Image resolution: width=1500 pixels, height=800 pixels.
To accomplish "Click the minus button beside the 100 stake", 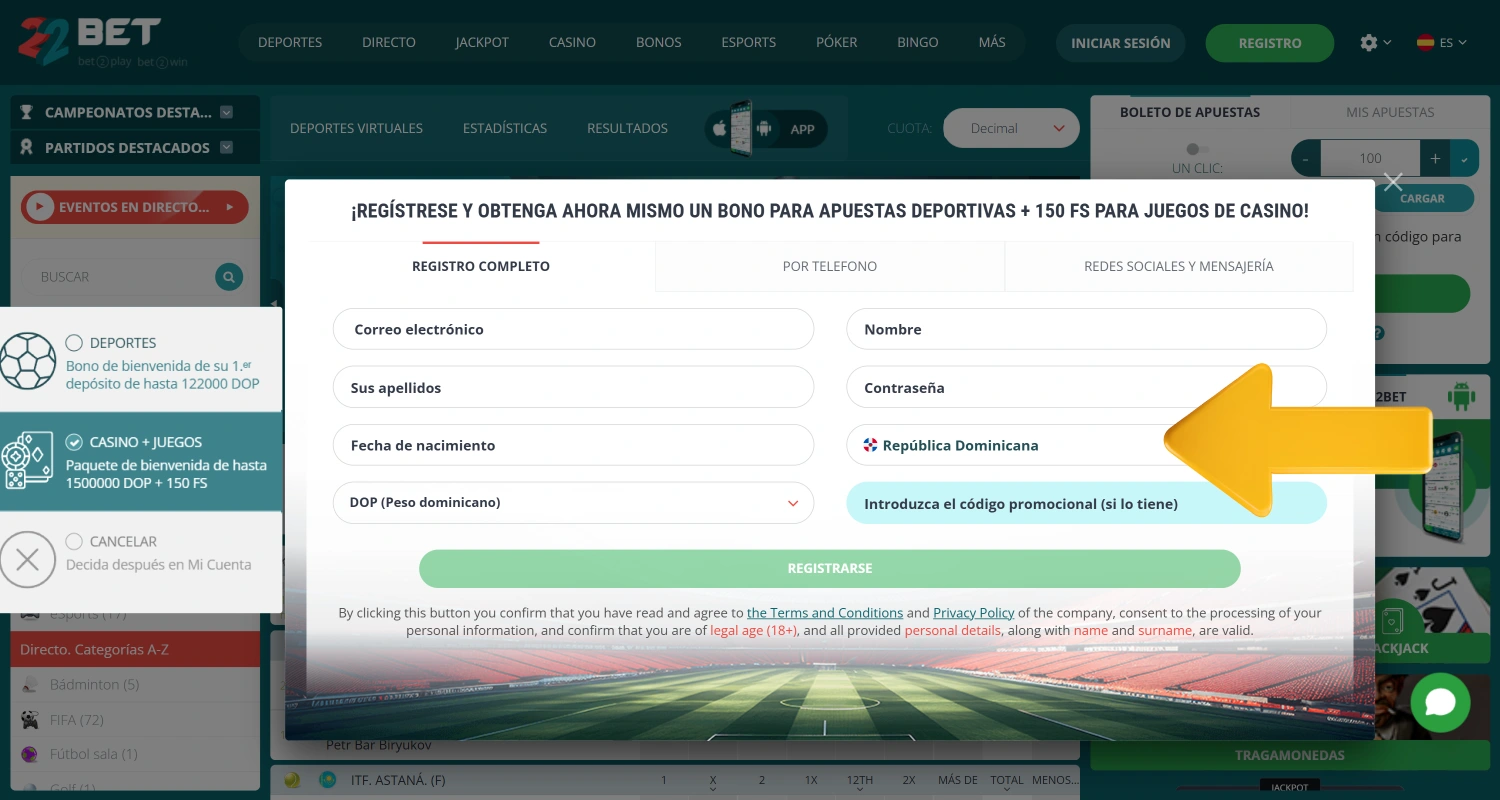I will (1306, 158).
